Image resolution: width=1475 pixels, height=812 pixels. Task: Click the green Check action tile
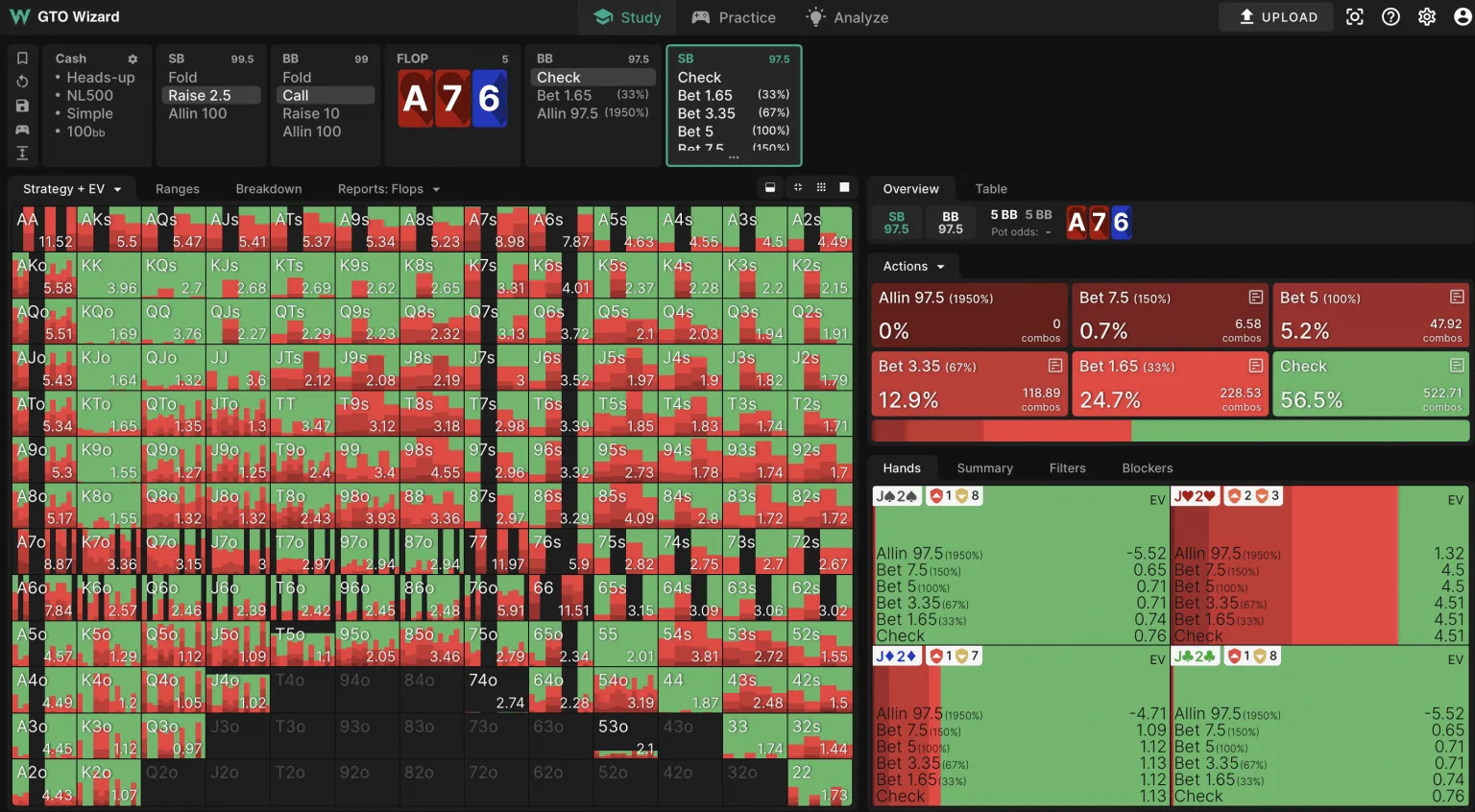[1370, 384]
